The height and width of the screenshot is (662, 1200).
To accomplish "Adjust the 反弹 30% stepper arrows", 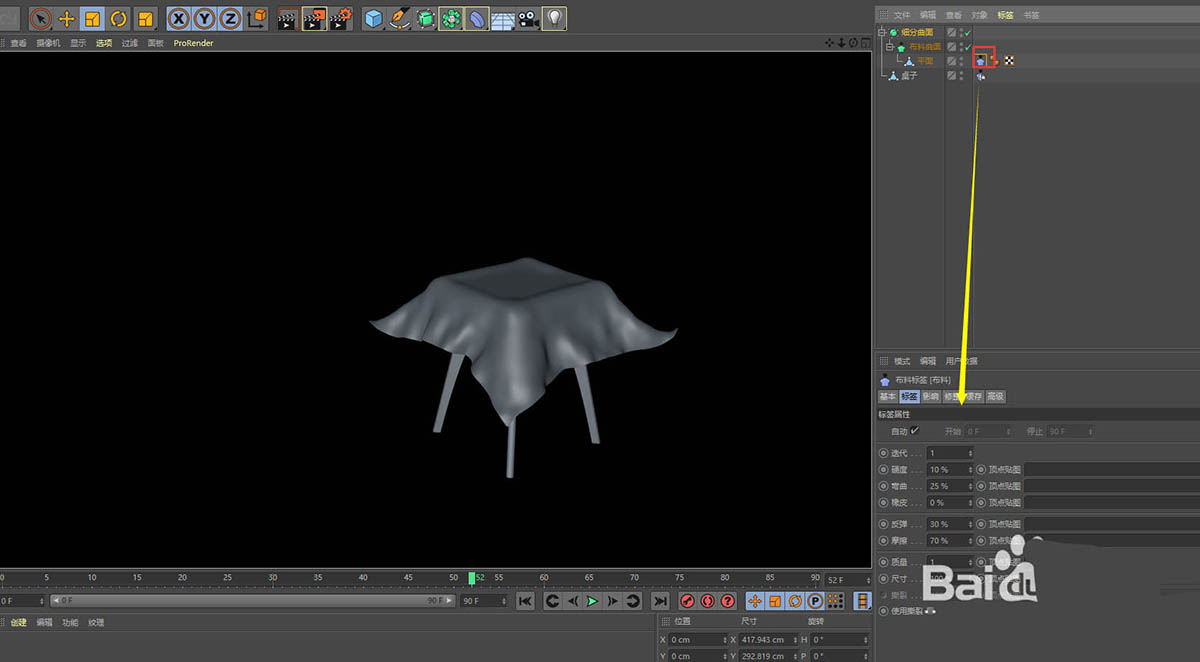I will coord(970,524).
